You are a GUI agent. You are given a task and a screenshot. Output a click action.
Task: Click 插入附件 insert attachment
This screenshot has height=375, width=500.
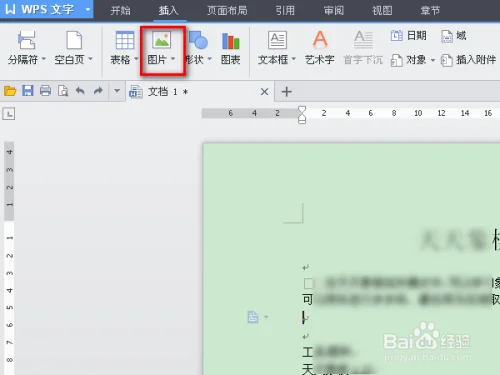pyautogui.click(x=468, y=60)
